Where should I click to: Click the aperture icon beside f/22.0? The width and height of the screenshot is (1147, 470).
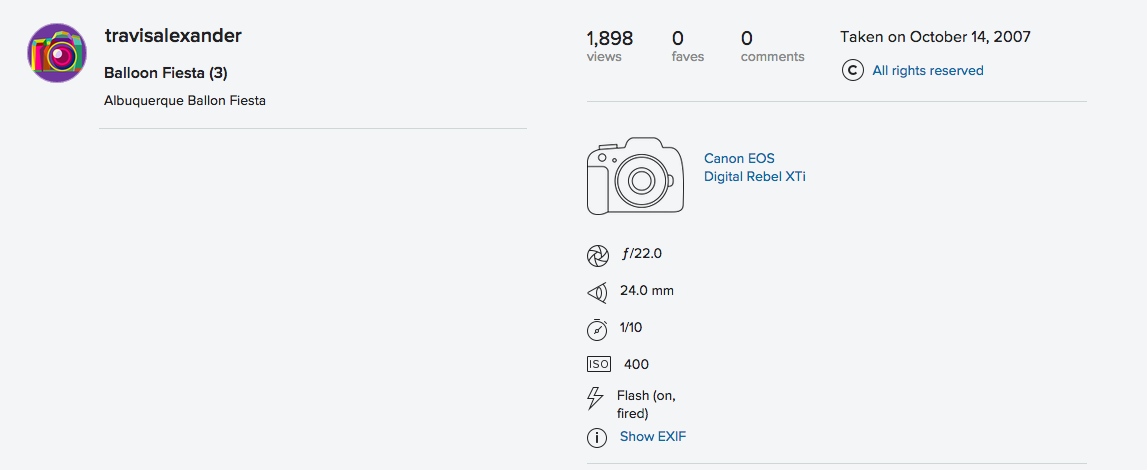[598, 256]
